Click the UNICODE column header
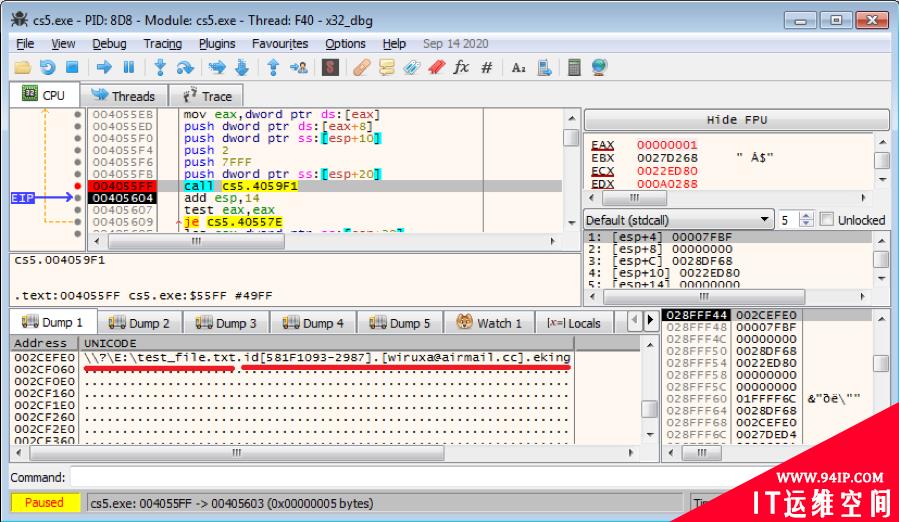This screenshot has height=522, width=899. pyautogui.click(x=327, y=343)
